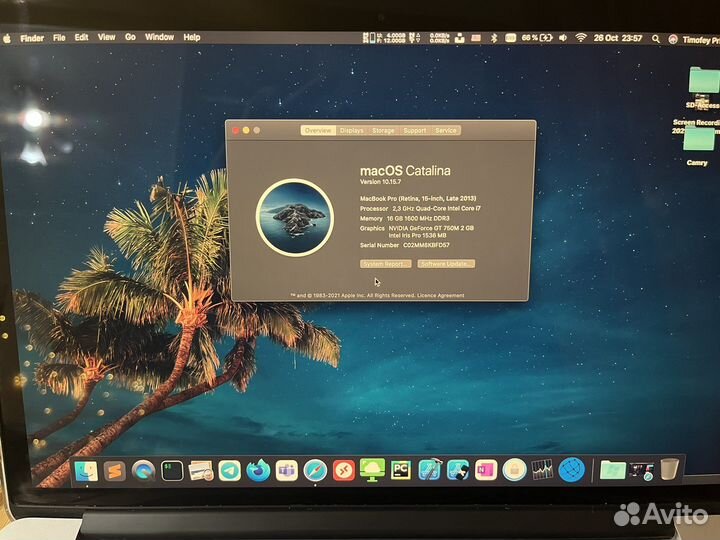The image size is (720, 540).
Task: Open the green folder in the Dock
Action: coord(613,470)
